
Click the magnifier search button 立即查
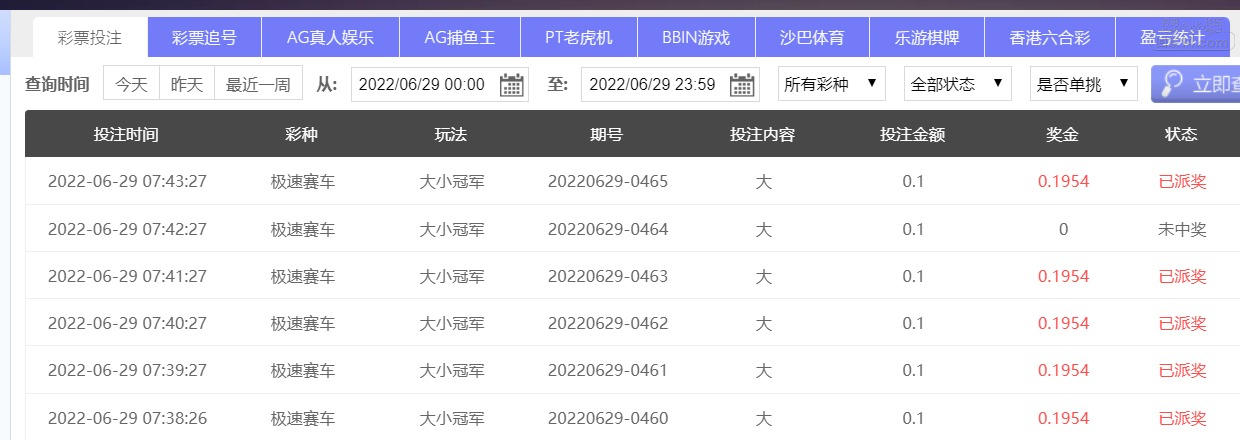1196,84
